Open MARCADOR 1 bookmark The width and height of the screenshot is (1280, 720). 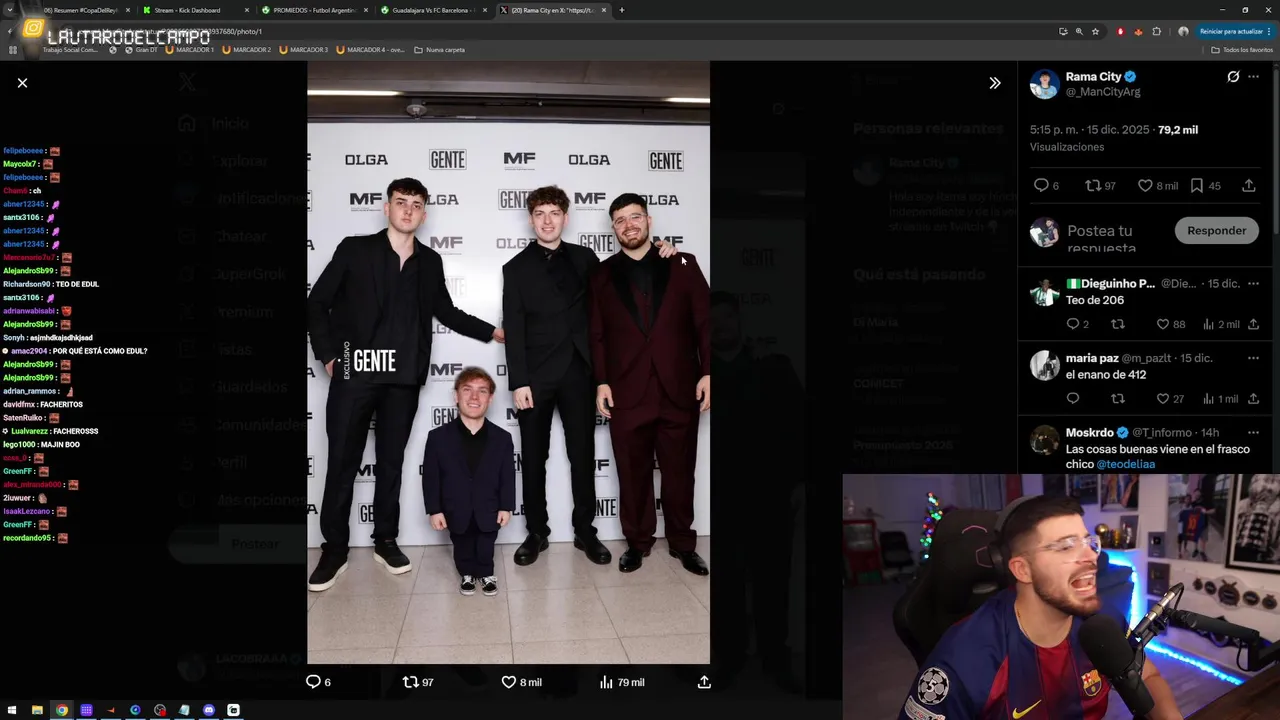(x=190, y=49)
